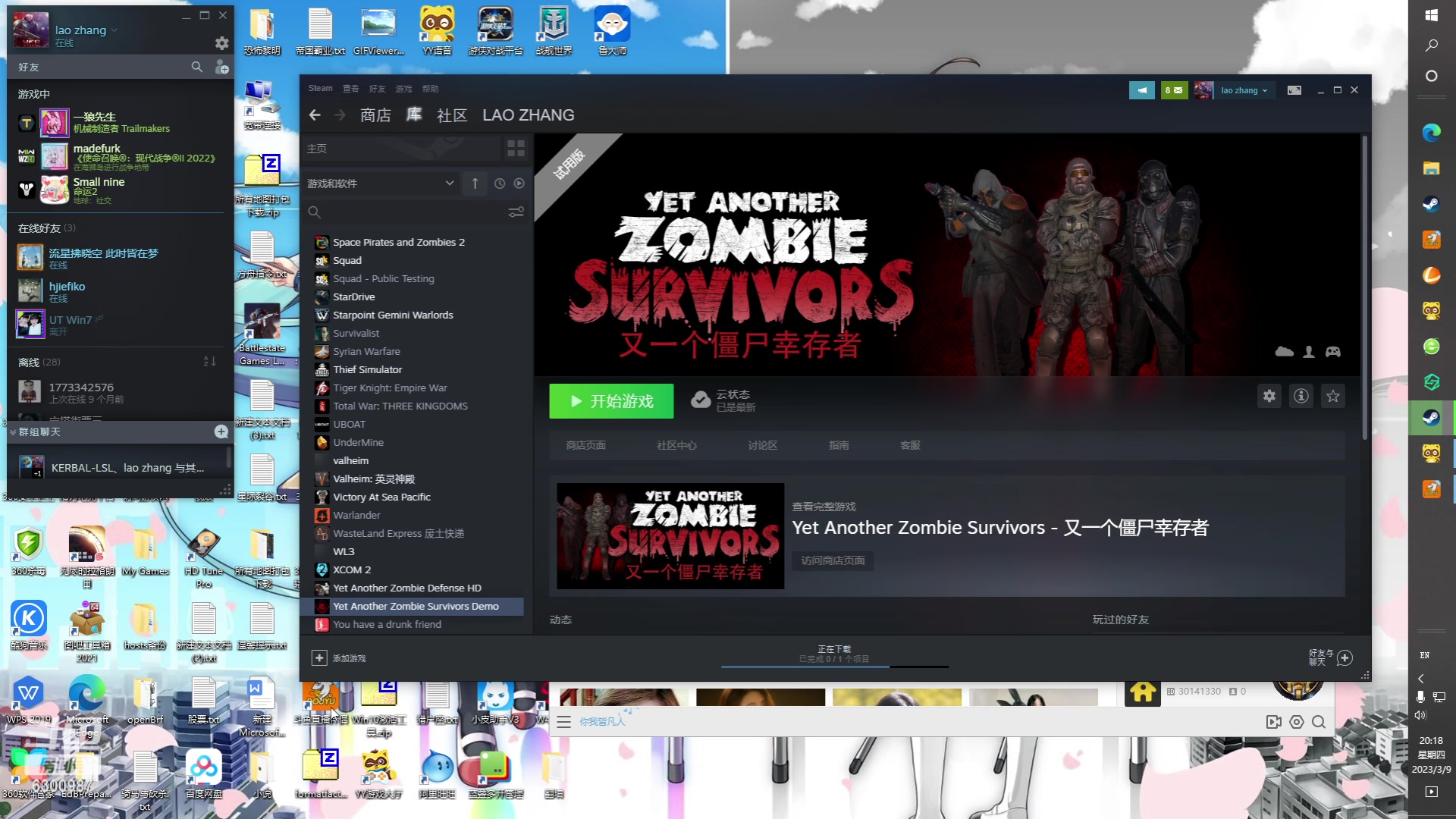Open LAO ZHANG profile tab
This screenshot has width=1456, height=819.
tap(529, 115)
